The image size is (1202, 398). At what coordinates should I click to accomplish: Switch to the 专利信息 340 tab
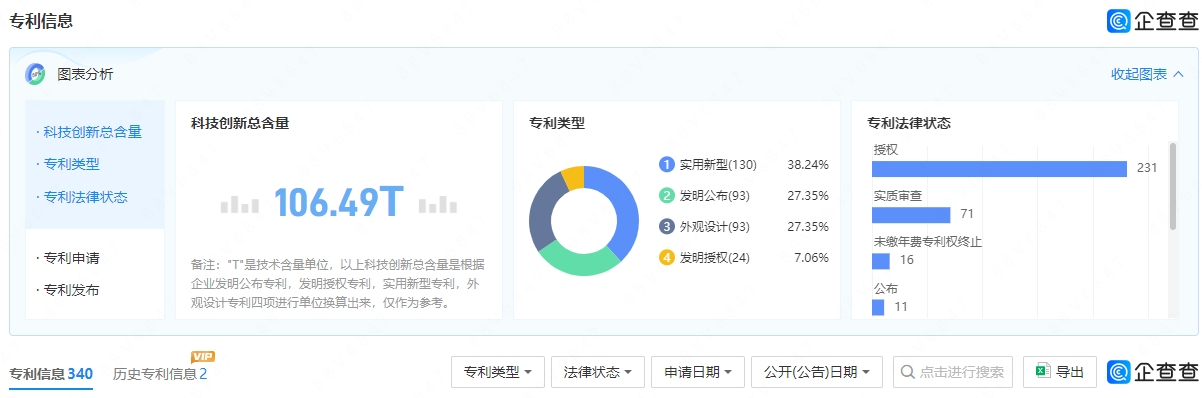click(x=51, y=374)
